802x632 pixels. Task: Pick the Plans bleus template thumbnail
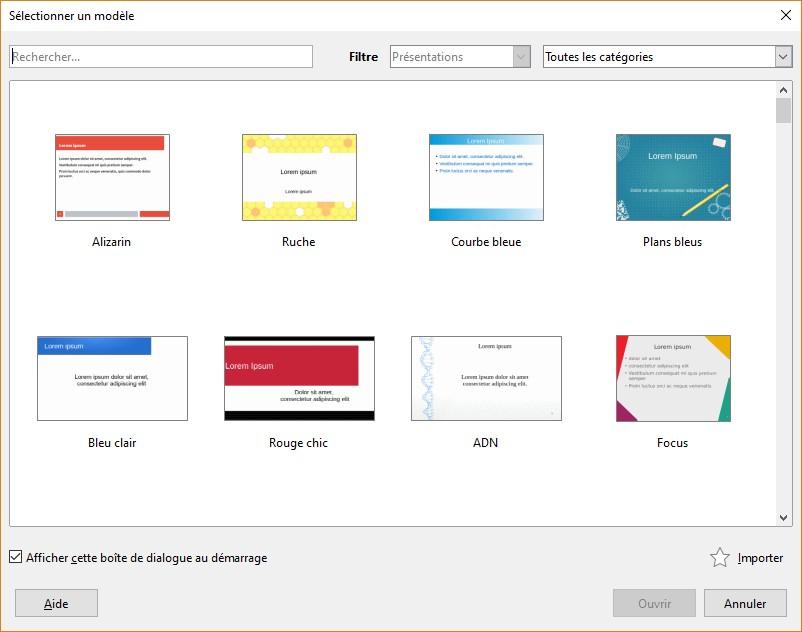point(673,177)
